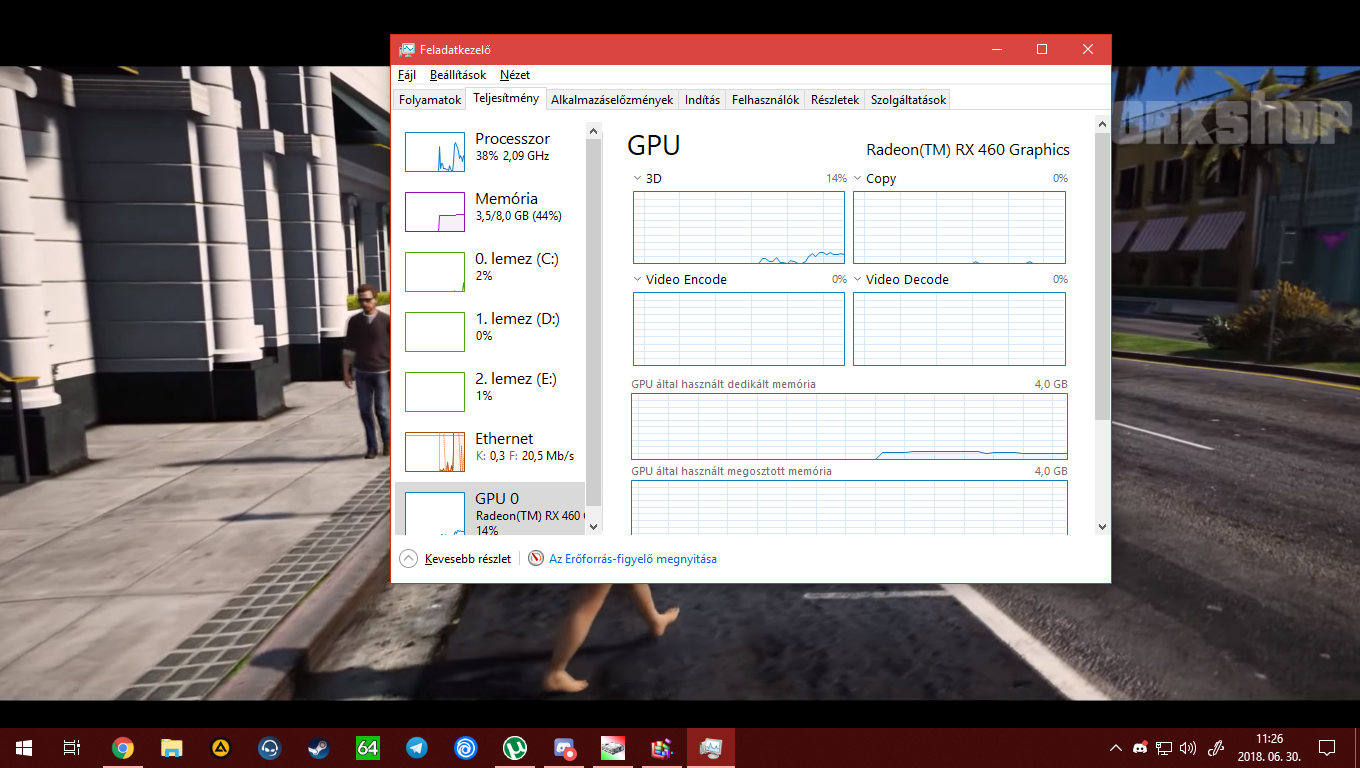1360x768 pixels.
Task: Open the Action Center notifications
Action: click(x=1327, y=748)
